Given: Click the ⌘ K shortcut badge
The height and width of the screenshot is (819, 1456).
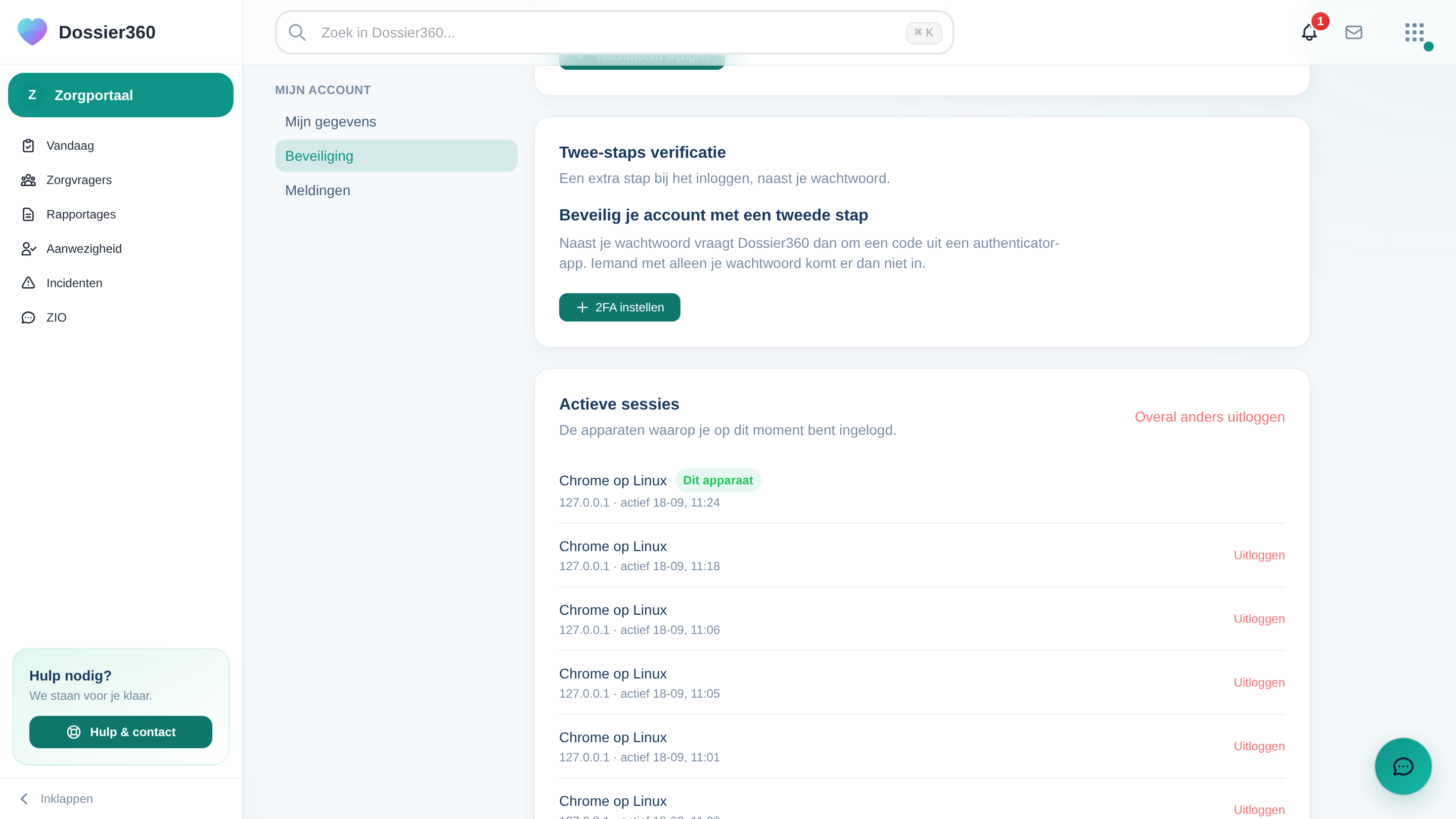Looking at the screenshot, I should pos(924,33).
